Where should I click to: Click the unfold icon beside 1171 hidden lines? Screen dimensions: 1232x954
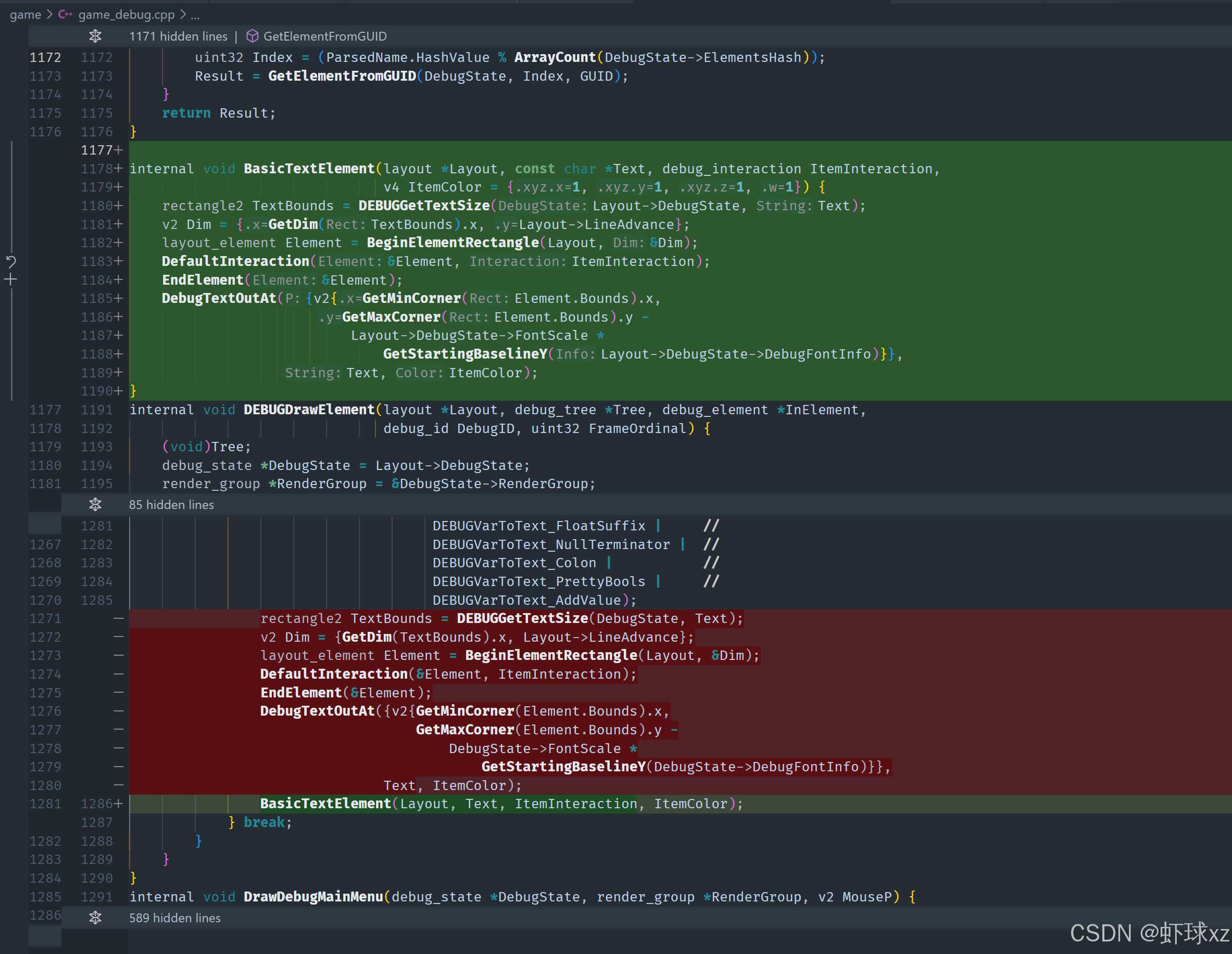tap(95, 36)
